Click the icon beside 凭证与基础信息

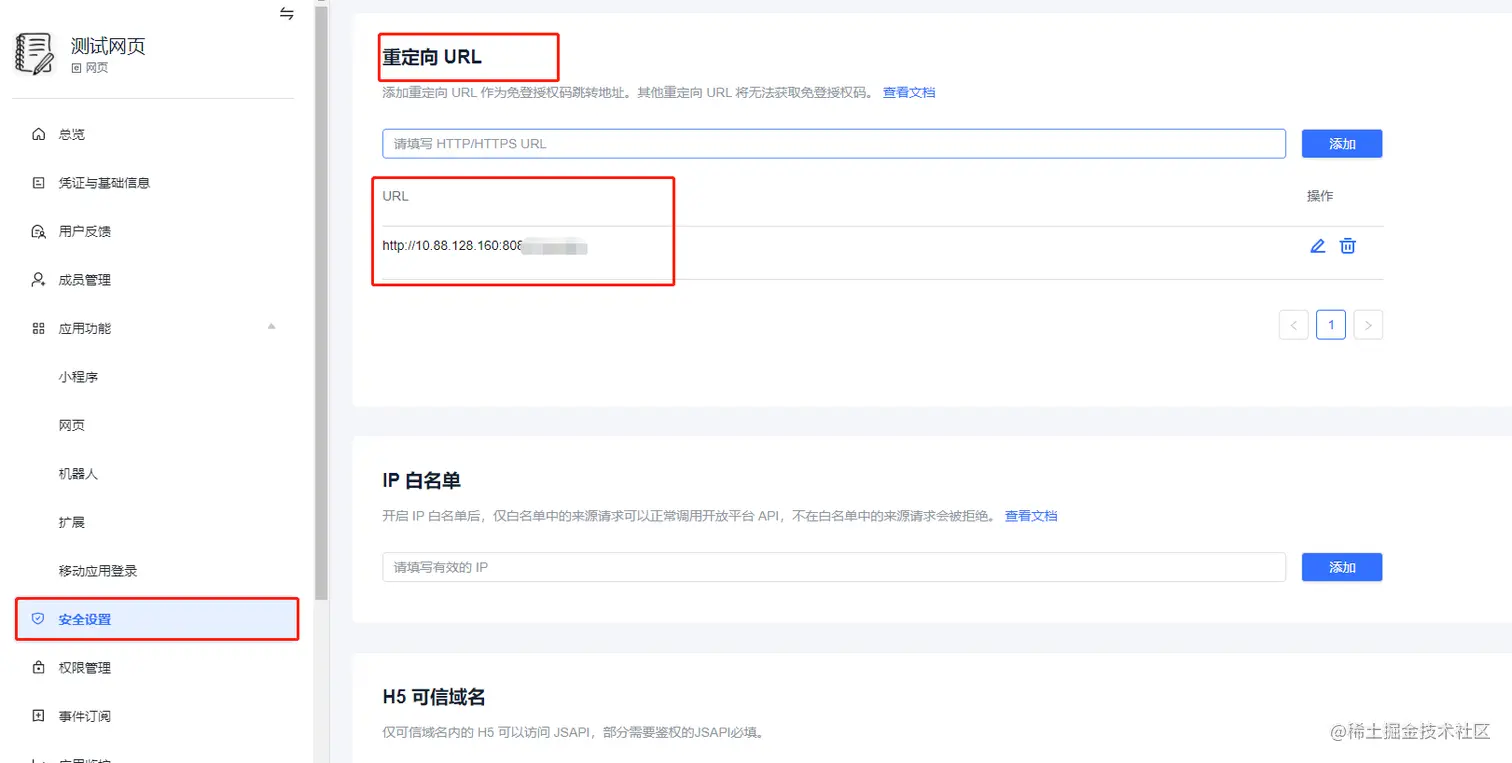38,183
